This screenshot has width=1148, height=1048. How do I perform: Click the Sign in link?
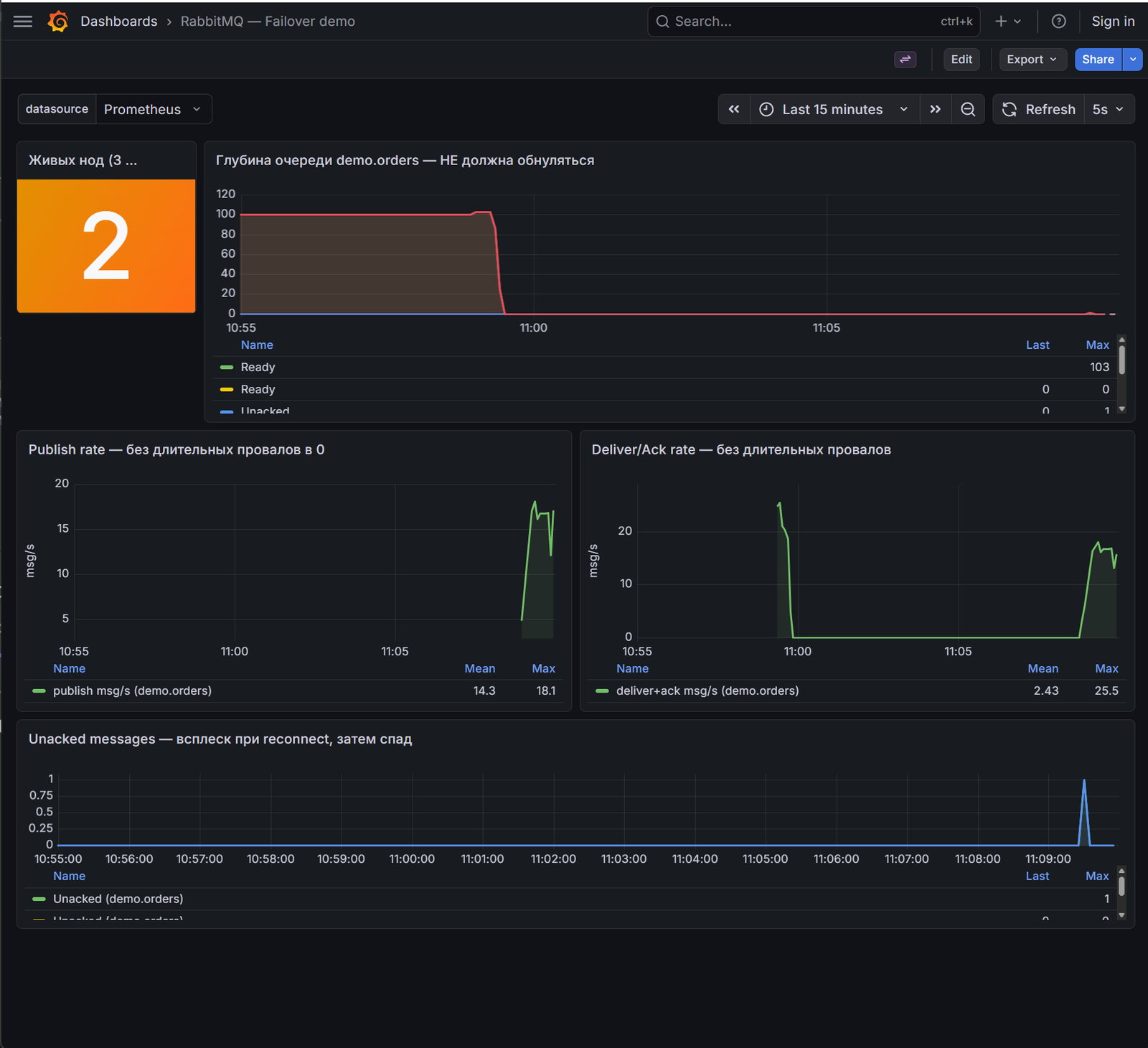1113,22
